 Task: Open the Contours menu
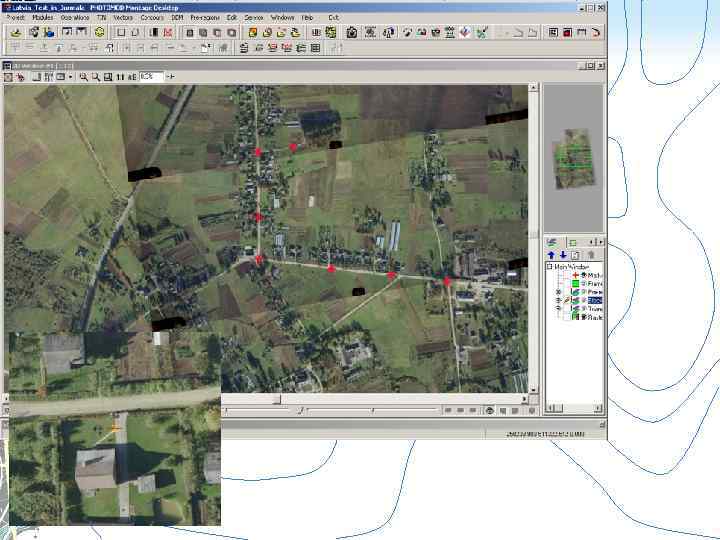[x=152, y=17]
